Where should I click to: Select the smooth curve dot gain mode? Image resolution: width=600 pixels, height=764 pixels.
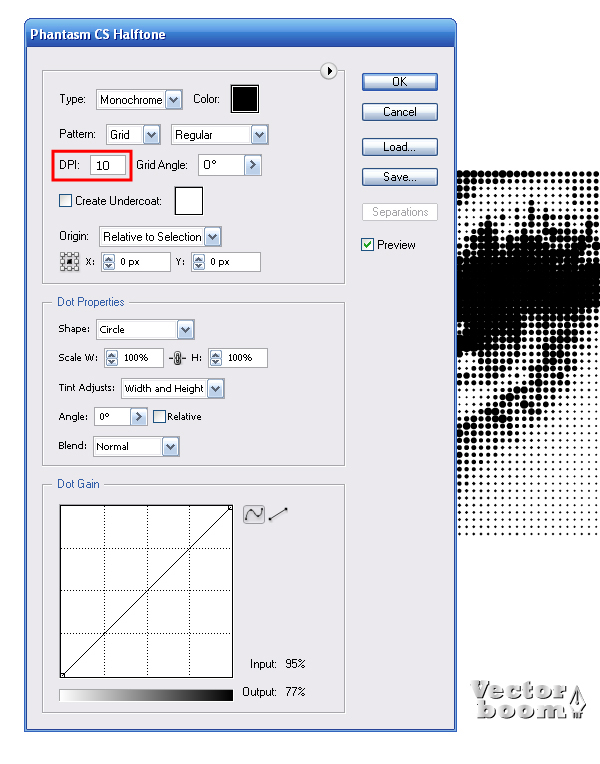coord(254,514)
